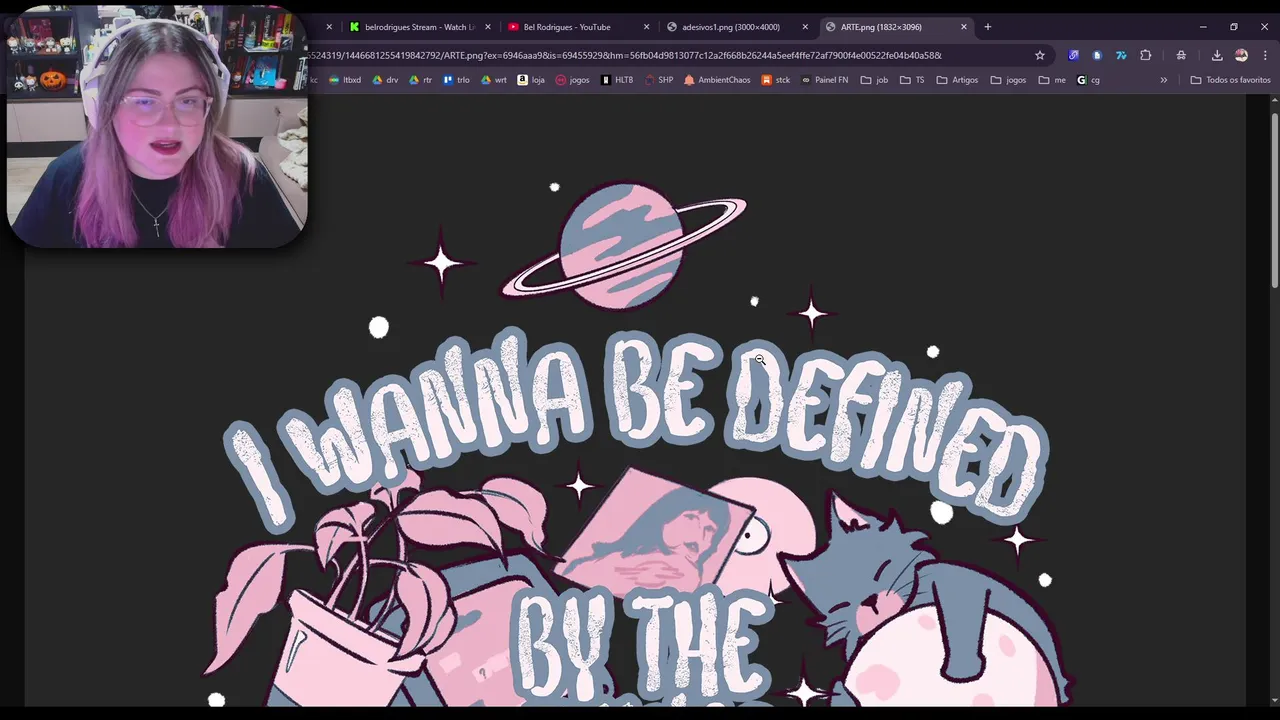Minimize the browser window
The image size is (1280, 720).
(1203, 27)
